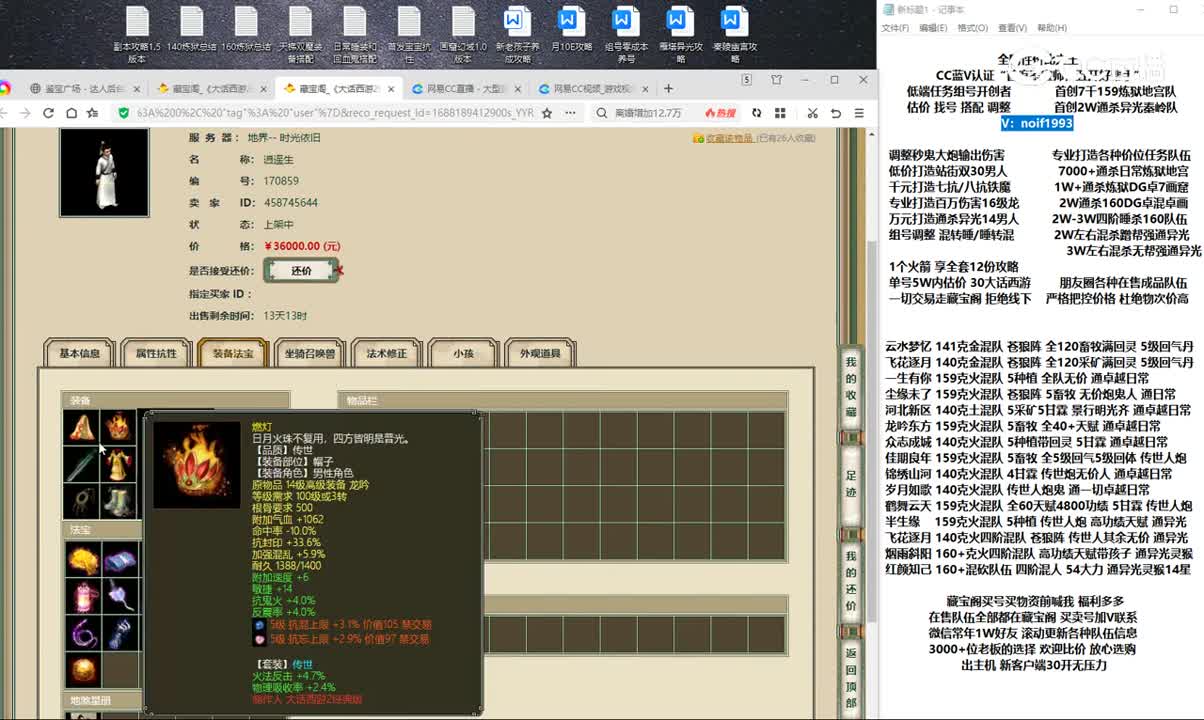The image size is (1204, 720).
Task: Click the red X beside 还价
Action: point(340,270)
